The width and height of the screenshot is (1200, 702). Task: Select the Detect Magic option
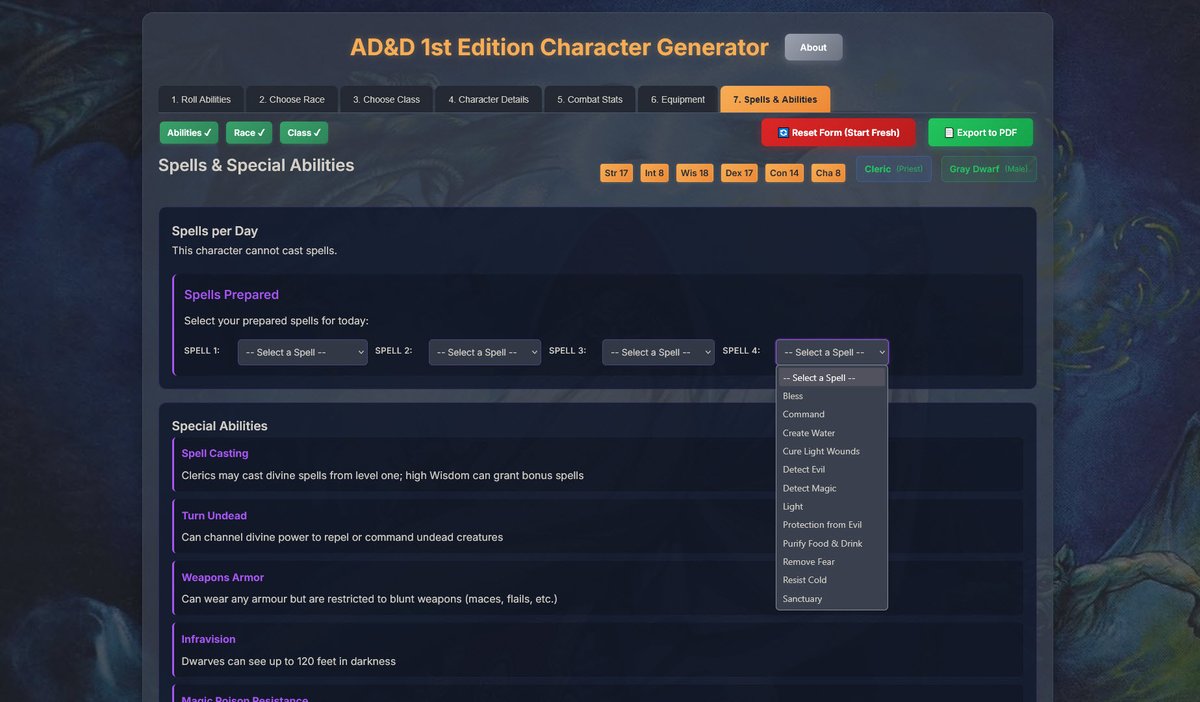832,488
